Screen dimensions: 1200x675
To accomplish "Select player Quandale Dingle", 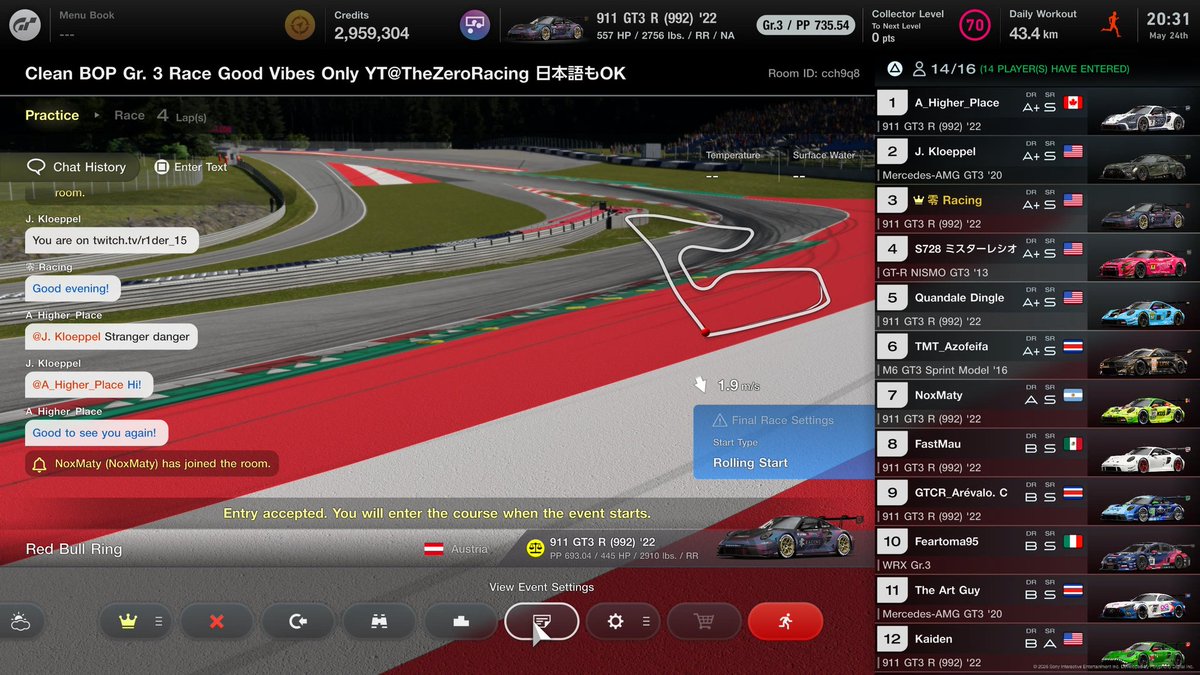I will [x=1038, y=307].
